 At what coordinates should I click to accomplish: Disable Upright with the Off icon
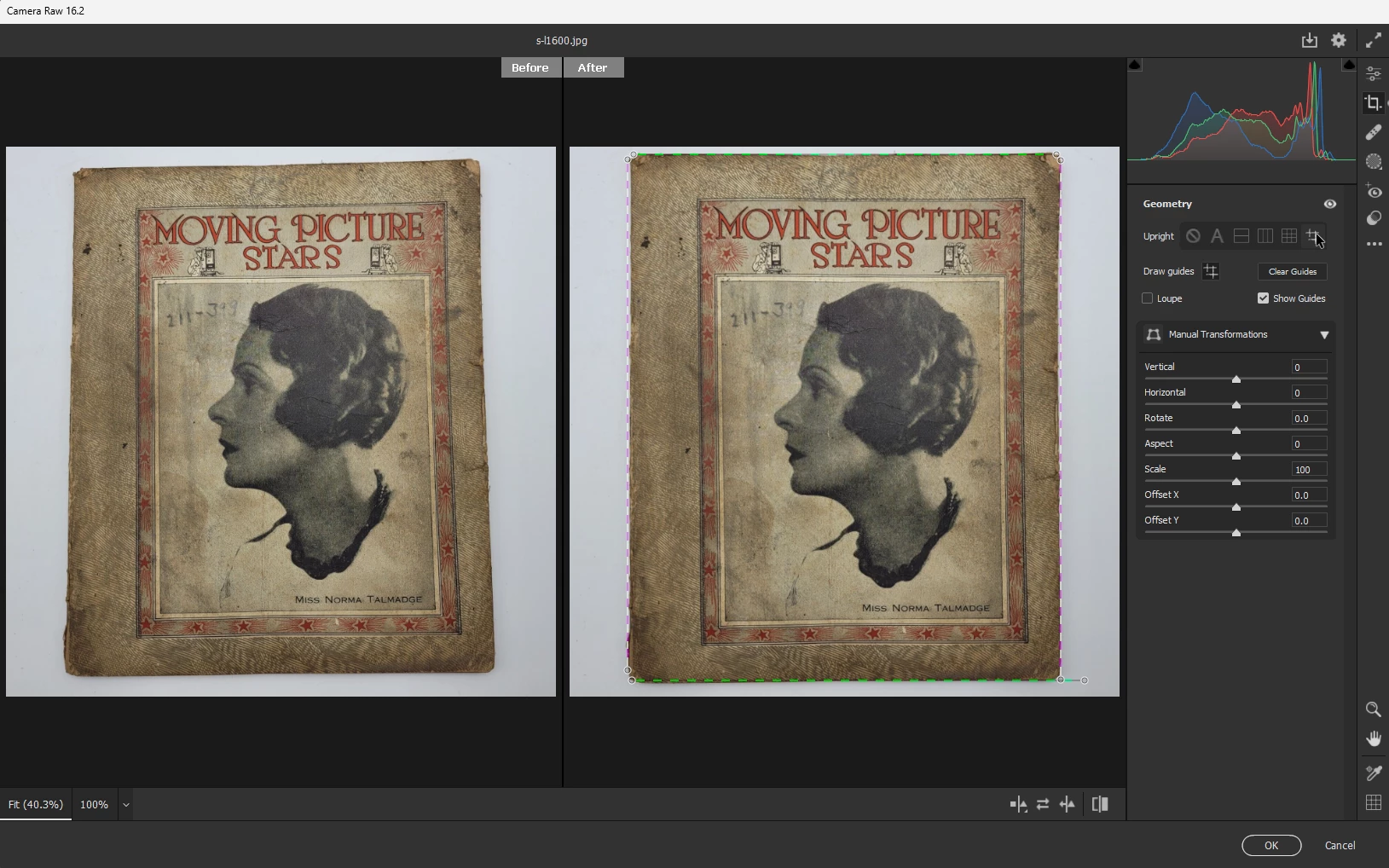[x=1193, y=236]
